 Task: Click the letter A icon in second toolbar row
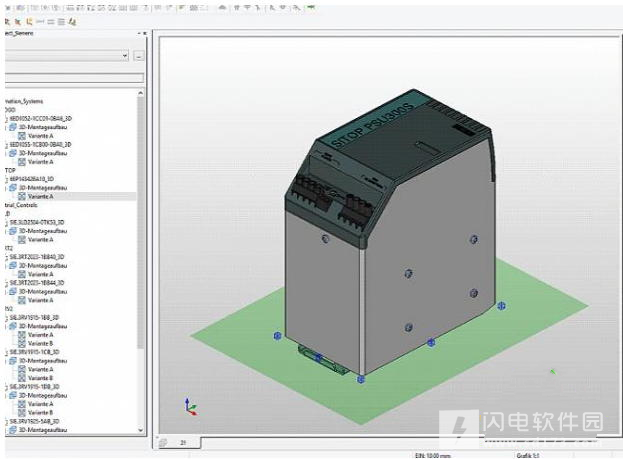tap(72, 22)
